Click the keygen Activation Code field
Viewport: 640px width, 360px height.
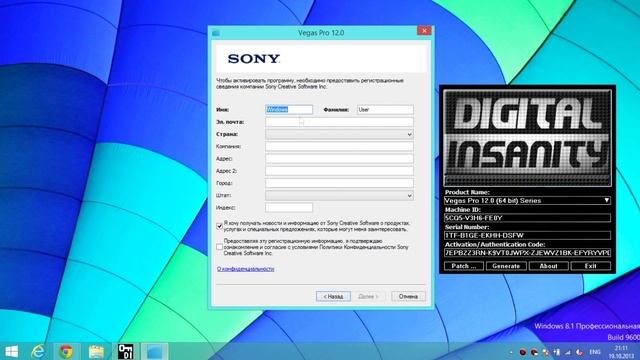(x=527, y=253)
